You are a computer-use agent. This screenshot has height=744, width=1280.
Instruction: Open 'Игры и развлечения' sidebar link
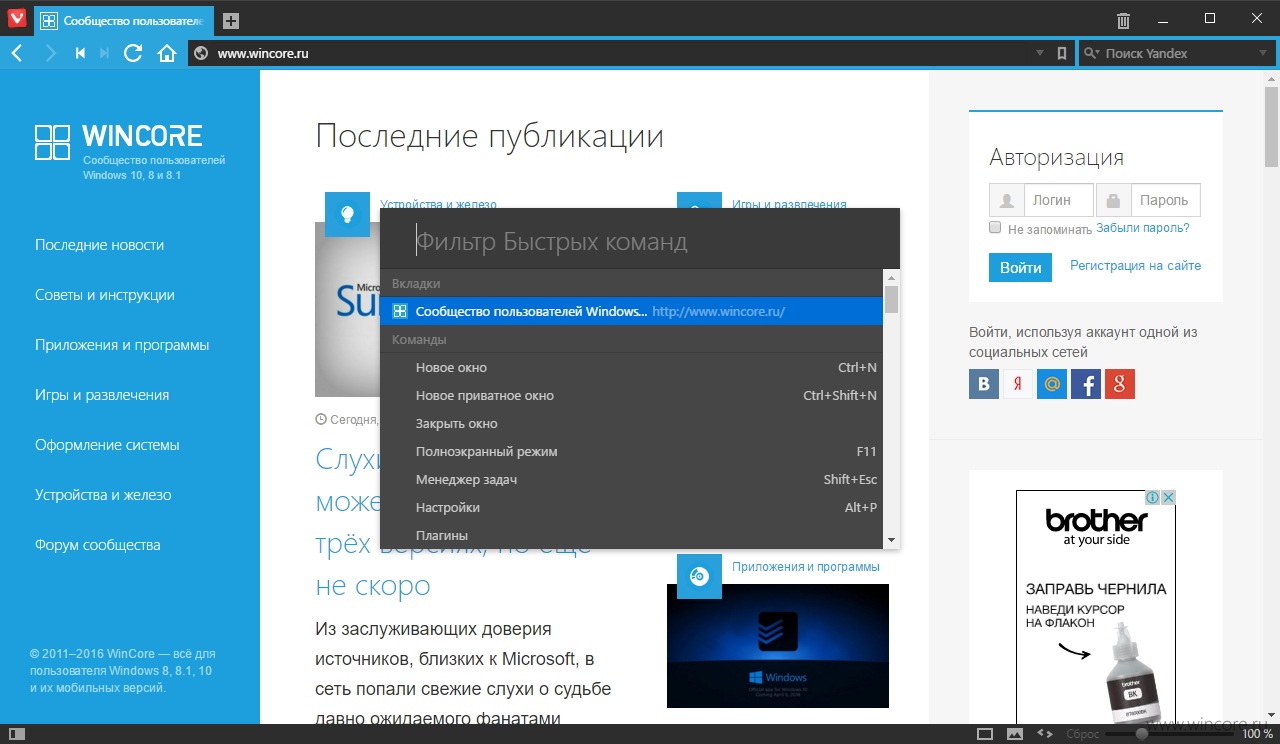tap(102, 395)
